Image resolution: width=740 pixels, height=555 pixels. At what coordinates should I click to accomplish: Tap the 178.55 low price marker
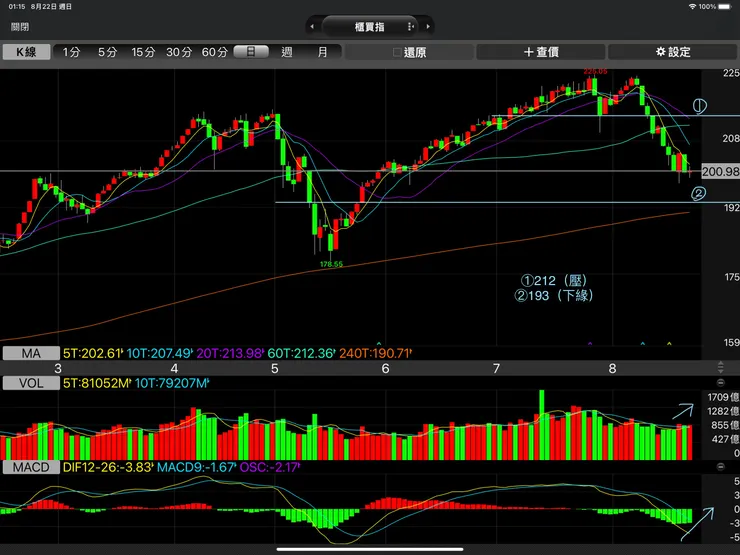(331, 264)
